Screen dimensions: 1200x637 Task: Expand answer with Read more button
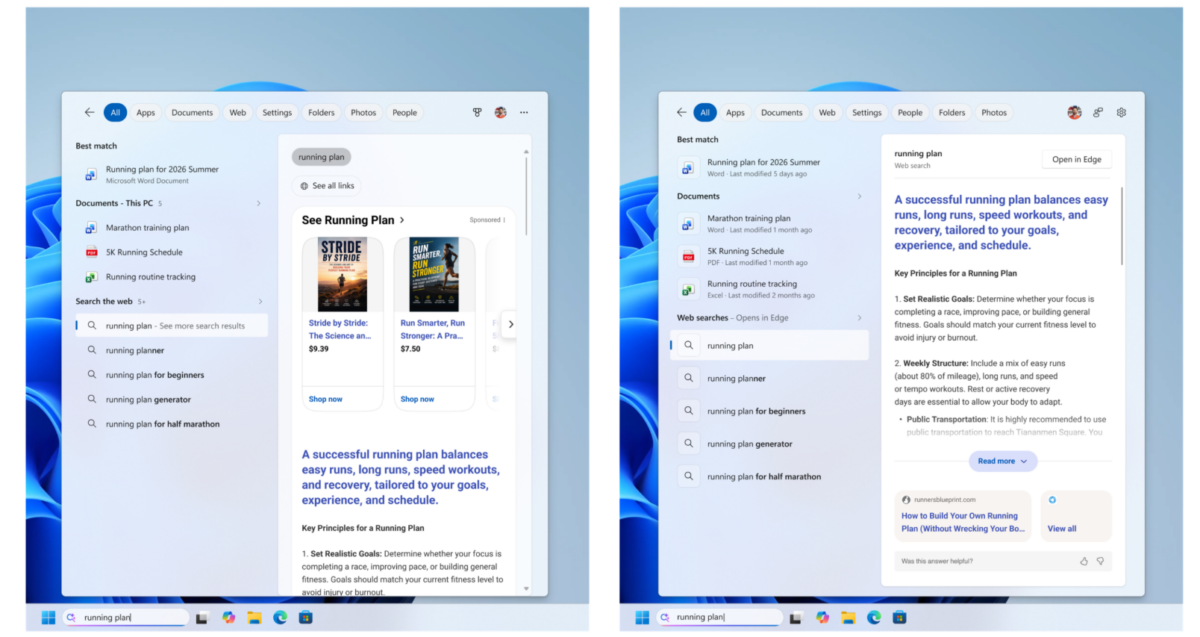[x=1003, y=461]
